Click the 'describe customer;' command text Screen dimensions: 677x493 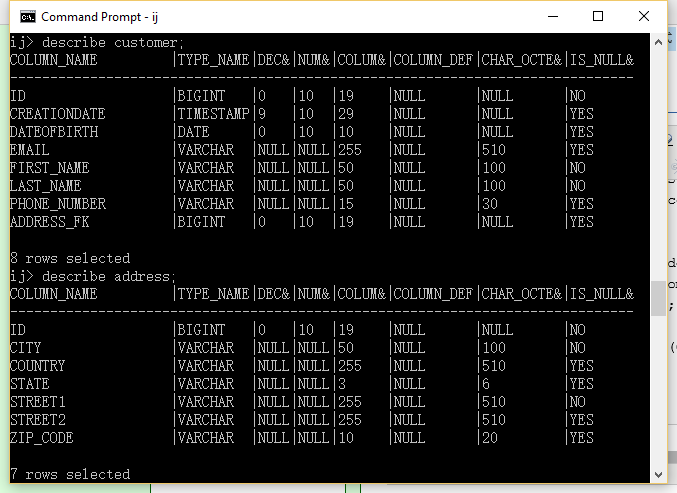113,42
